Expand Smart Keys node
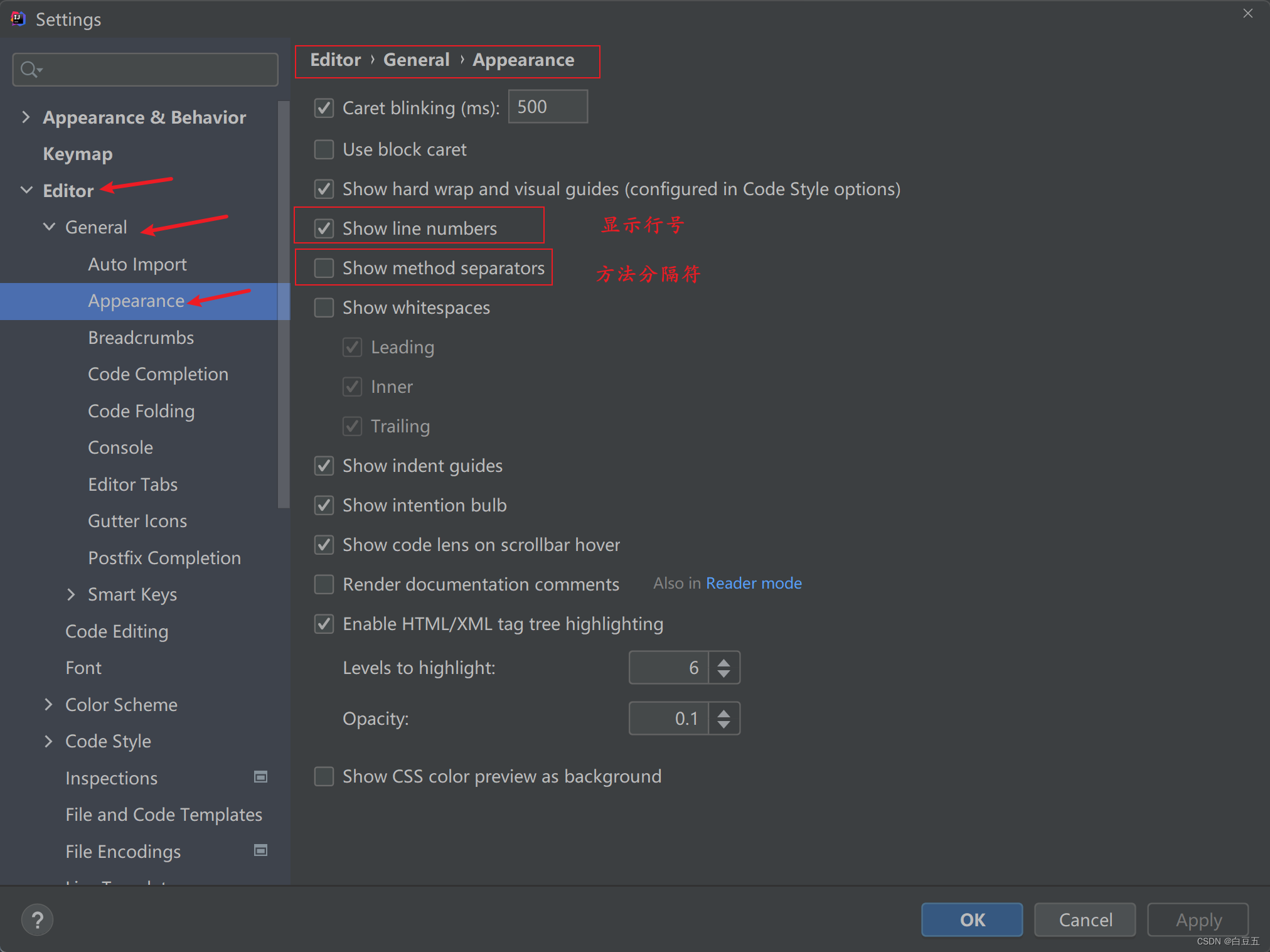 [x=71, y=594]
